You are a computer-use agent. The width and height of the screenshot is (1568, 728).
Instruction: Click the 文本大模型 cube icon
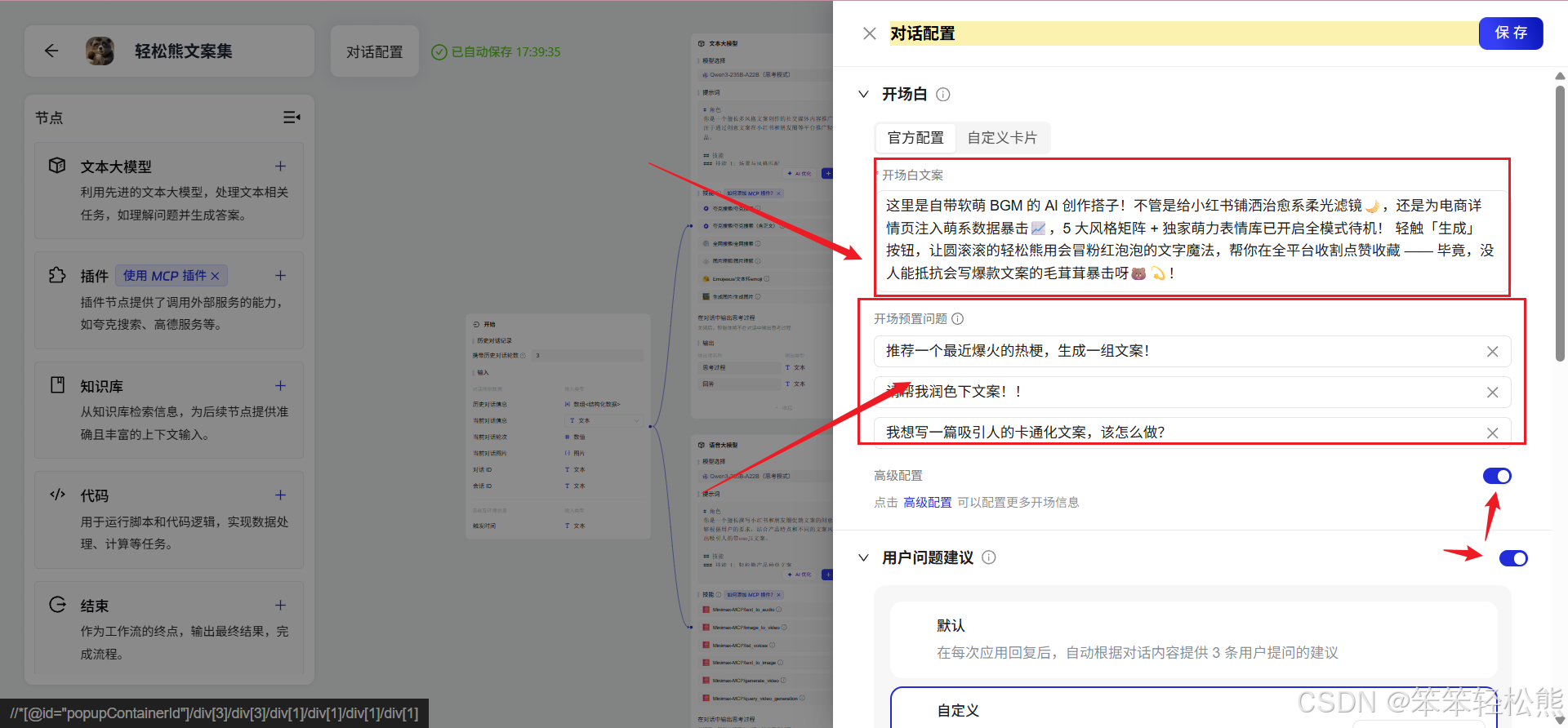[57, 166]
